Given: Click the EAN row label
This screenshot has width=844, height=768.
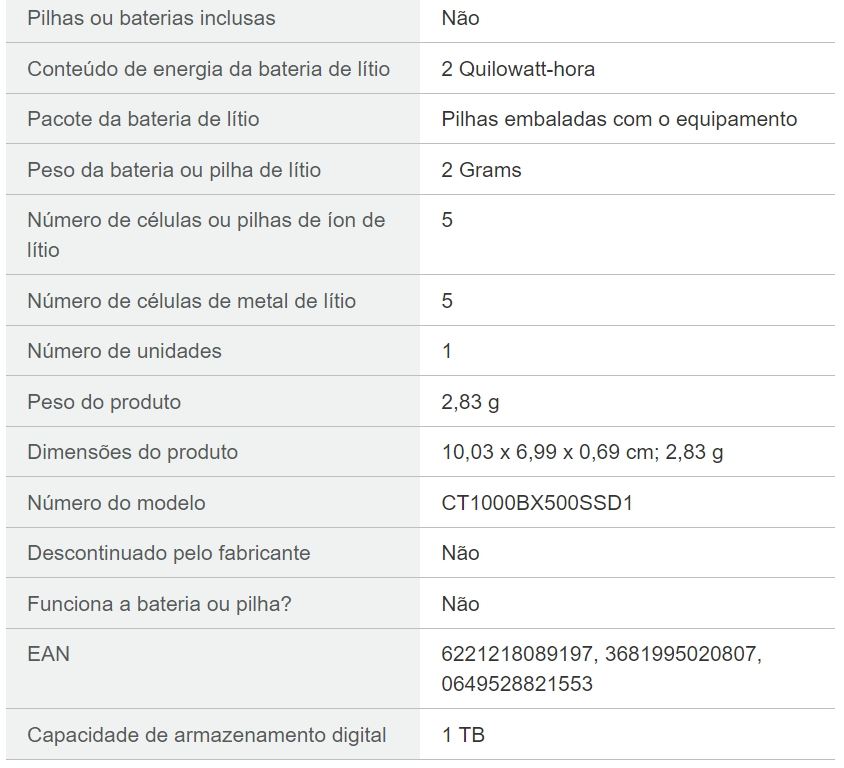Looking at the screenshot, I should 48,654.
